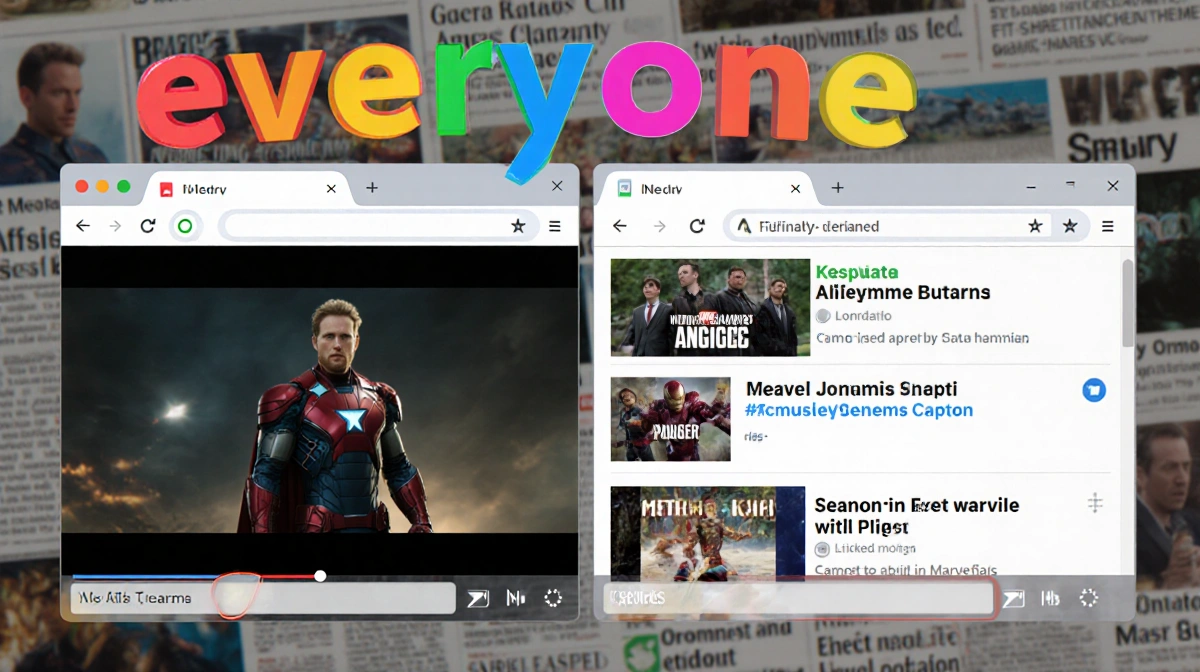Click the blue verified badge next to Meavel Jonamis Snapti

pos(1094,390)
